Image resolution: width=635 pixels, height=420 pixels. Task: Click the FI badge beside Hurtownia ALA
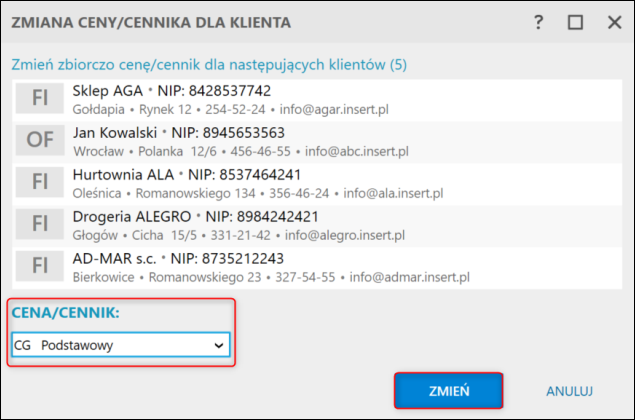pyautogui.click(x=40, y=182)
